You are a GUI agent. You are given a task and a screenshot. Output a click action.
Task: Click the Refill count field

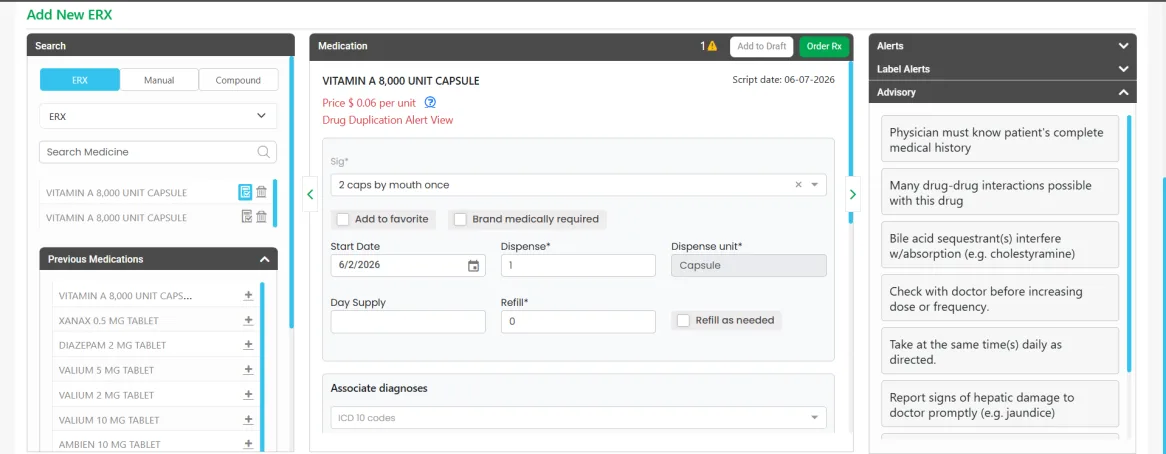click(x=578, y=322)
